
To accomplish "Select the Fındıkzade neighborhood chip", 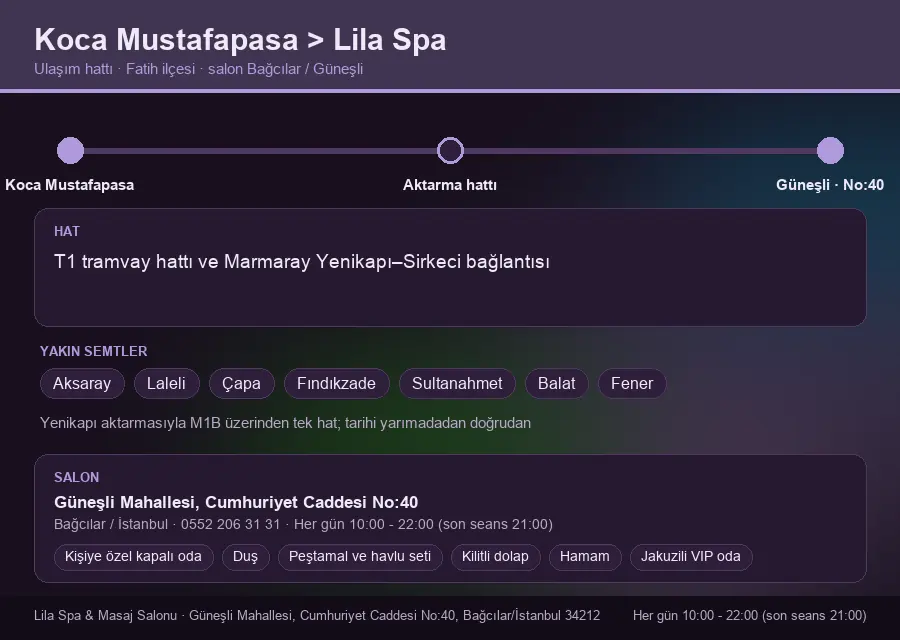I will [336, 383].
